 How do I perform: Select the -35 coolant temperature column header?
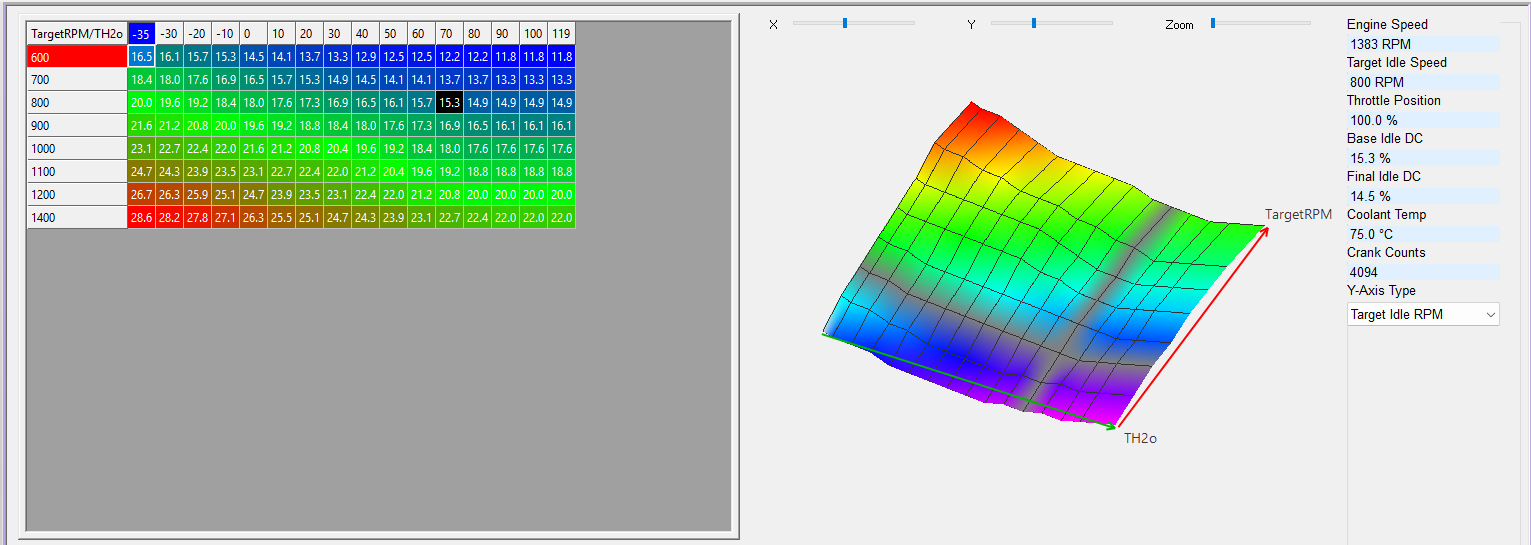coord(141,33)
